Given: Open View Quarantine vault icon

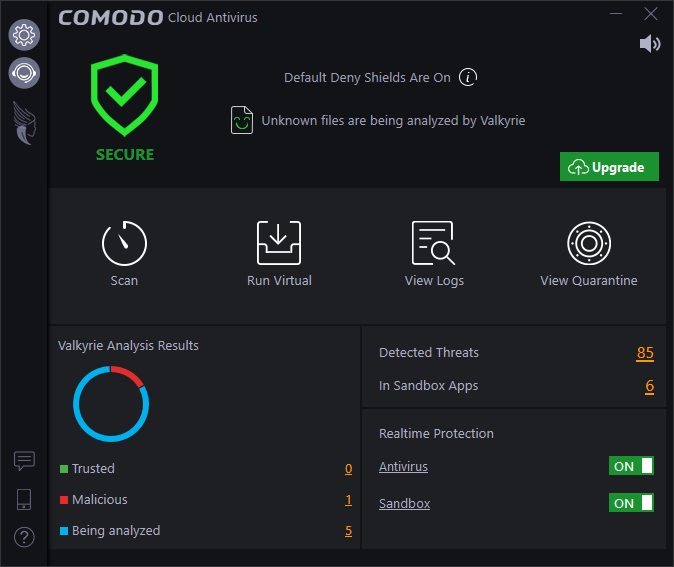Looking at the screenshot, I should click(x=589, y=243).
